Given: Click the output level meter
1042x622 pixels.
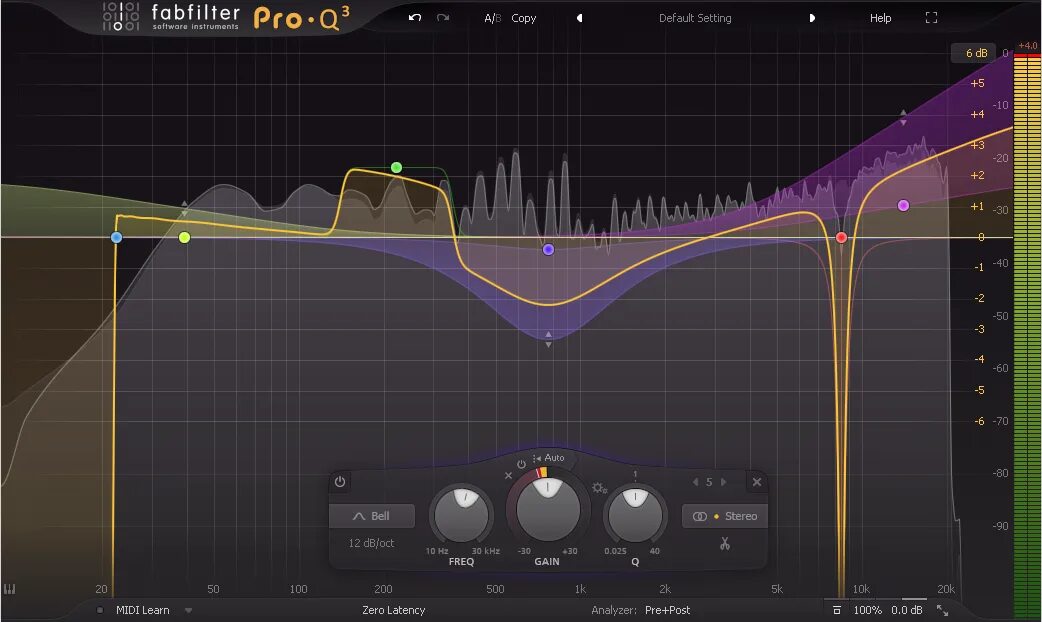Looking at the screenshot, I should tap(1027, 336).
